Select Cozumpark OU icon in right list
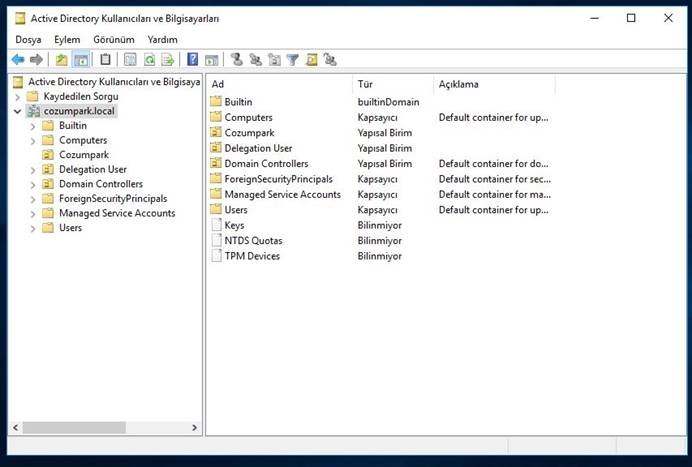Viewport: 692px width, 467px height. (216, 132)
